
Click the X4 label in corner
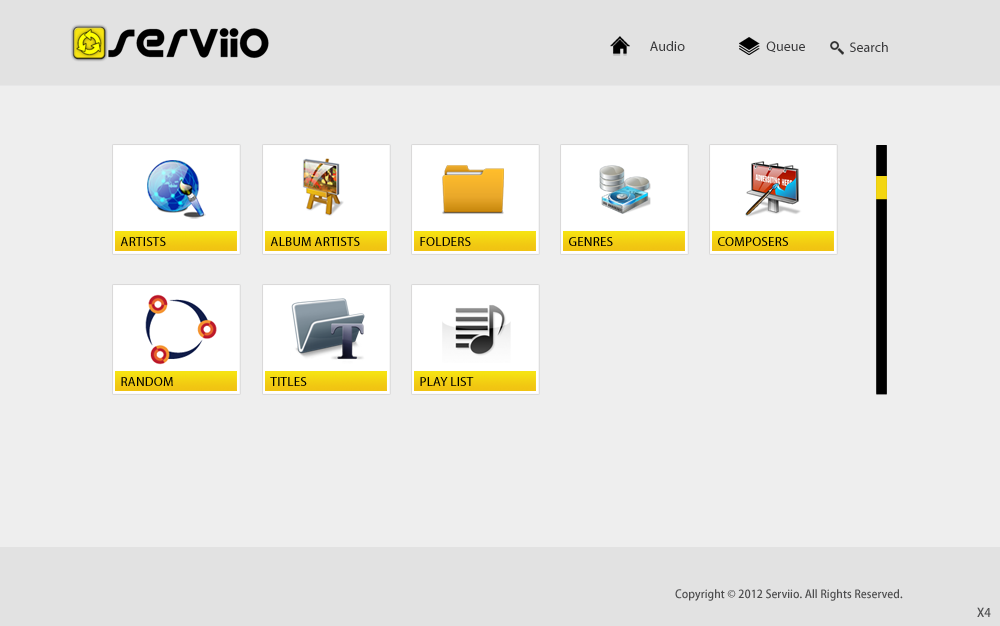pyautogui.click(x=983, y=613)
